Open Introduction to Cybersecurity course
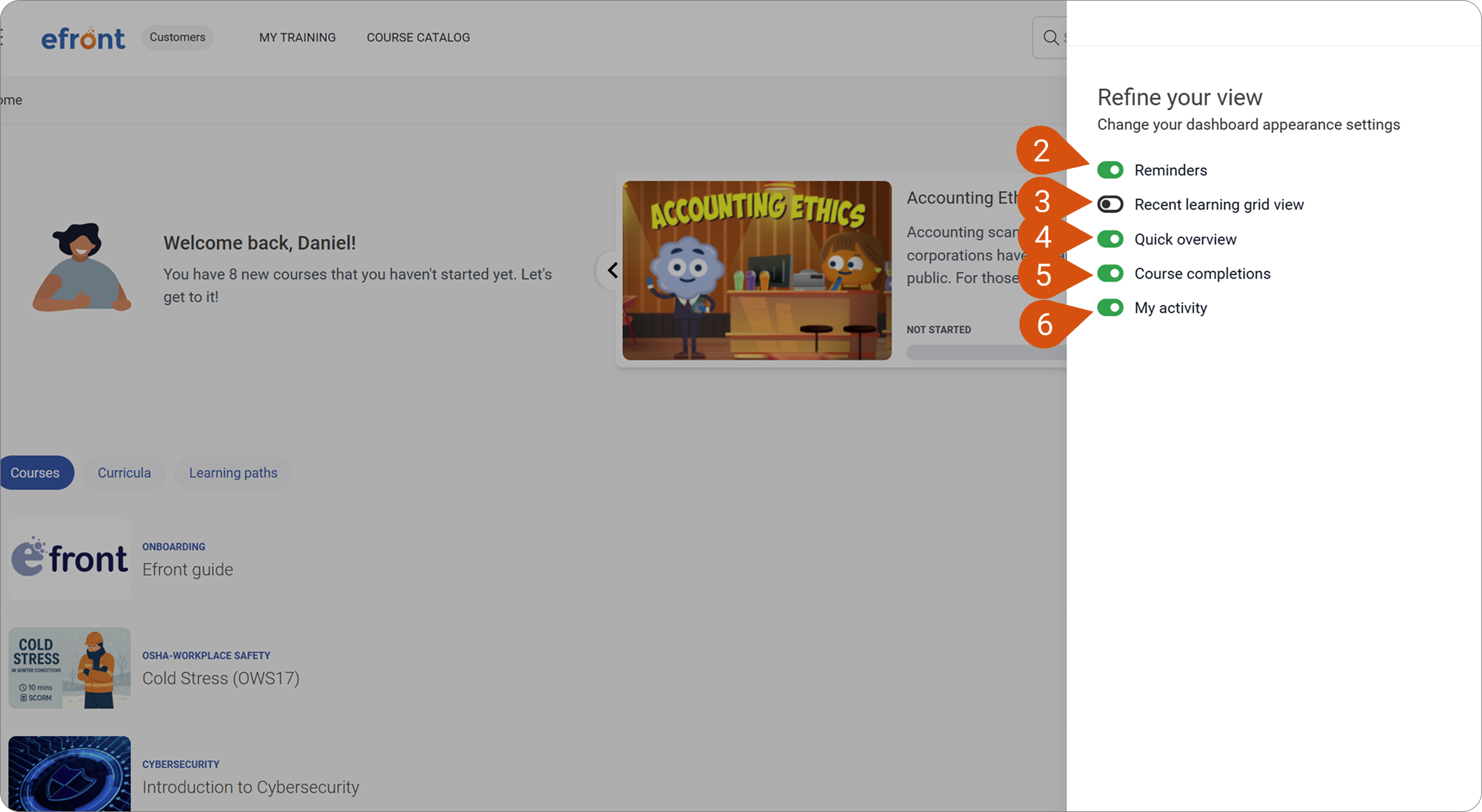 250,787
